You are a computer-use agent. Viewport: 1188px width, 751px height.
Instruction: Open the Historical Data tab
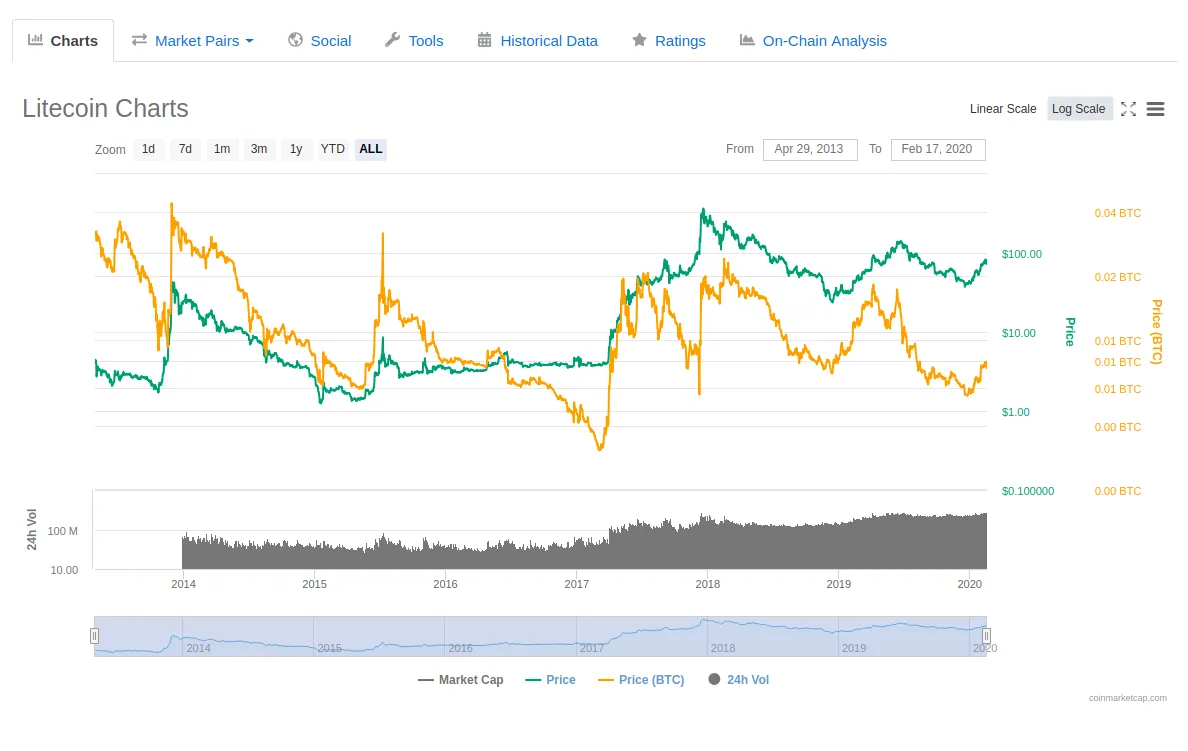[x=537, y=41]
